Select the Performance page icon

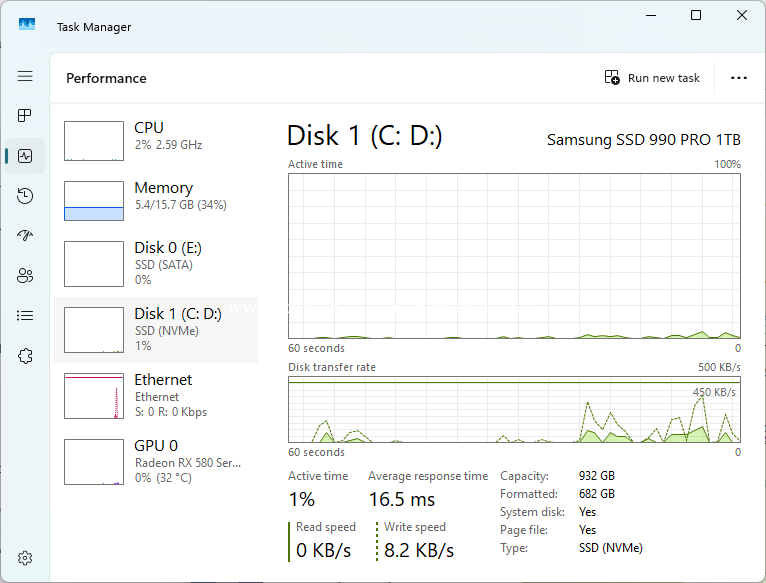pos(25,156)
